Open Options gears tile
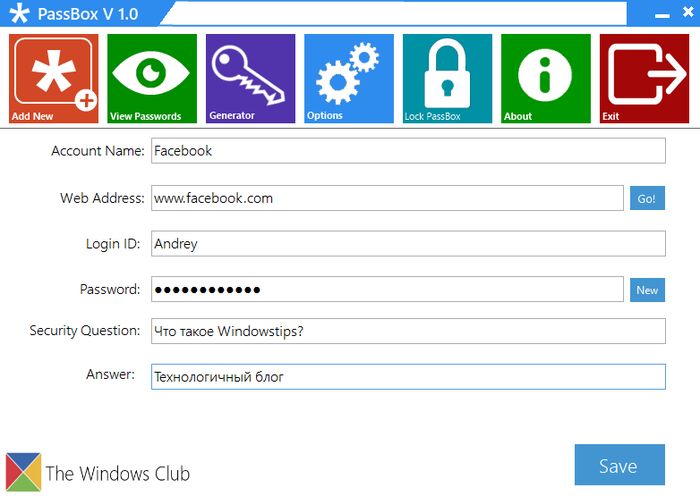Screen dimensions: 700x496 pos(349,79)
